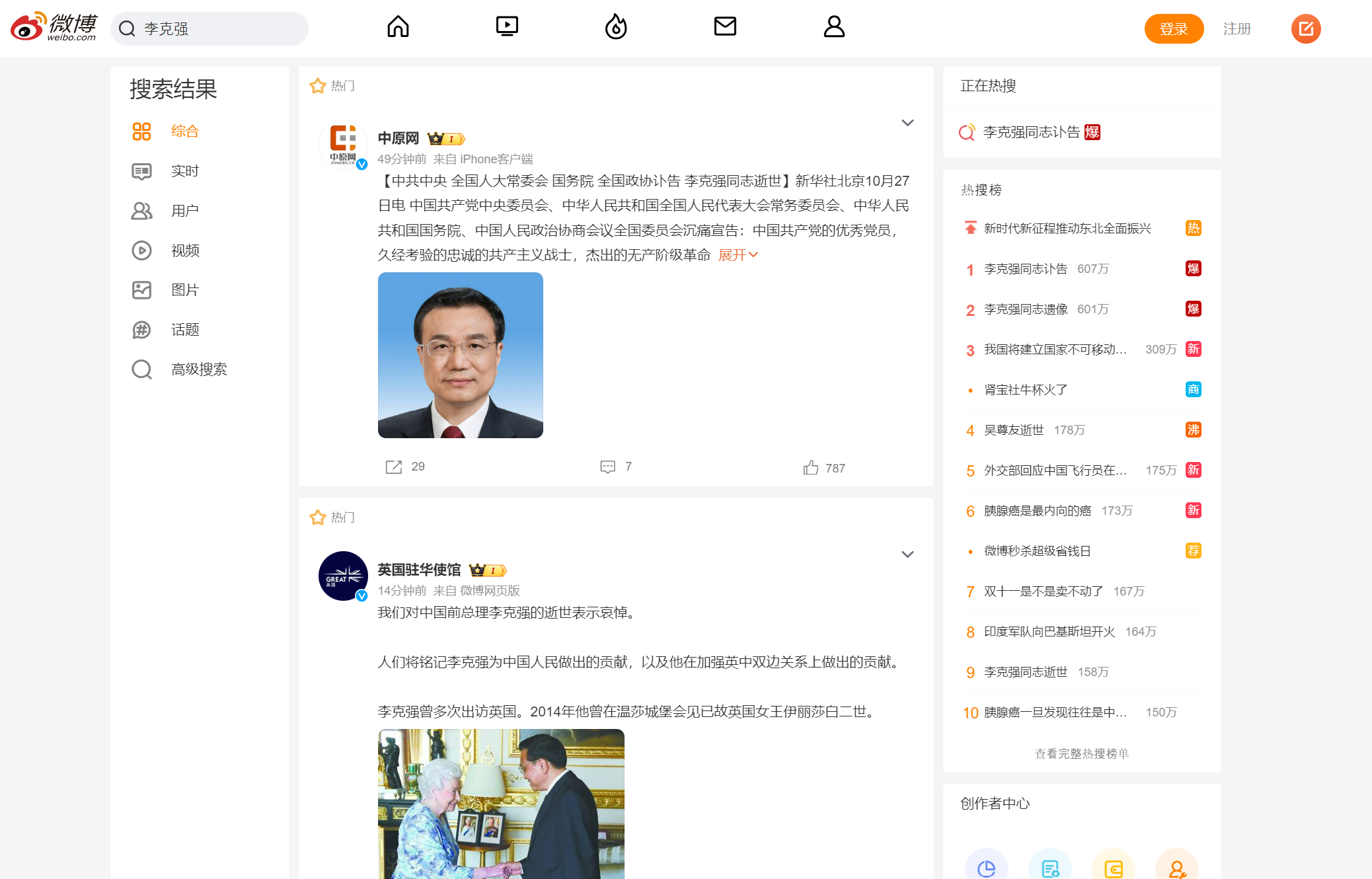Click the repost icon on 中原网 post
1372x879 pixels.
point(394,467)
